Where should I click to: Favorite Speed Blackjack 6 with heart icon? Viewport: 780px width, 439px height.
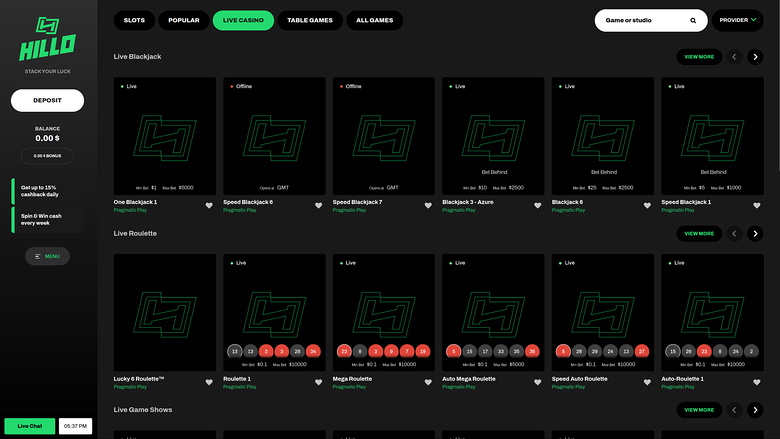[319, 205]
